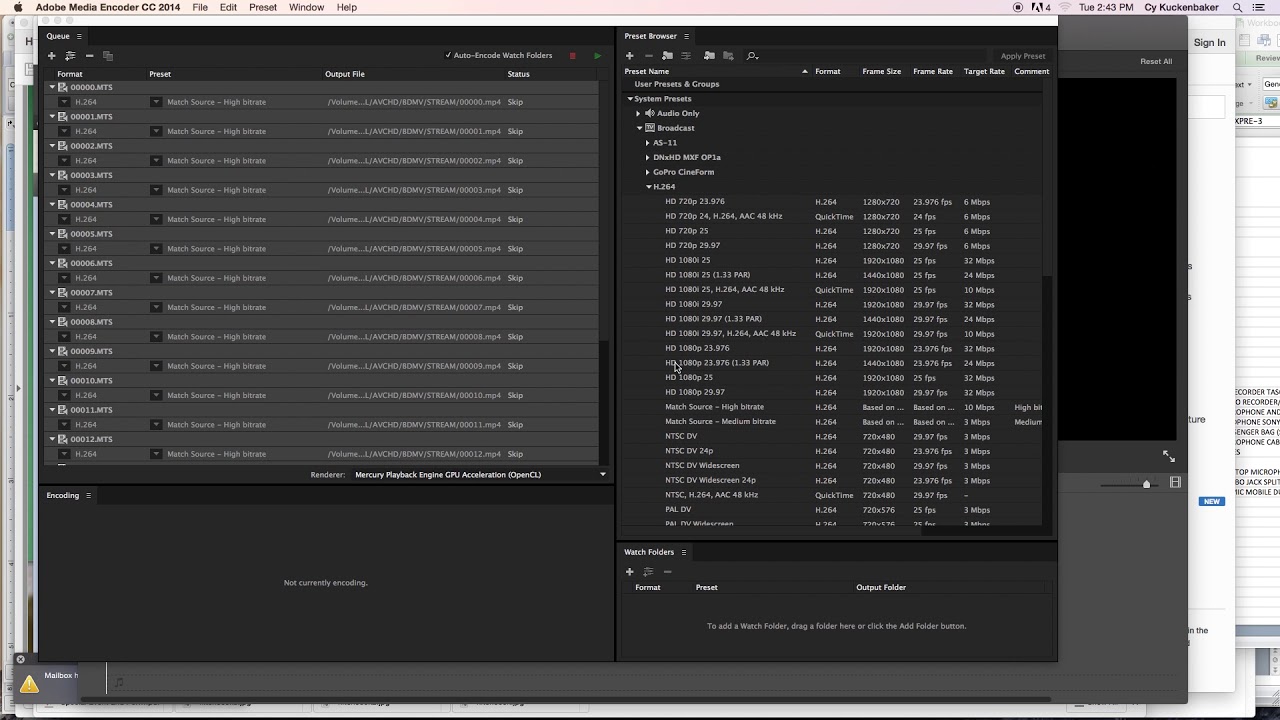Export presets icon in Preset Browser
The image size is (1280, 720).
pos(728,56)
